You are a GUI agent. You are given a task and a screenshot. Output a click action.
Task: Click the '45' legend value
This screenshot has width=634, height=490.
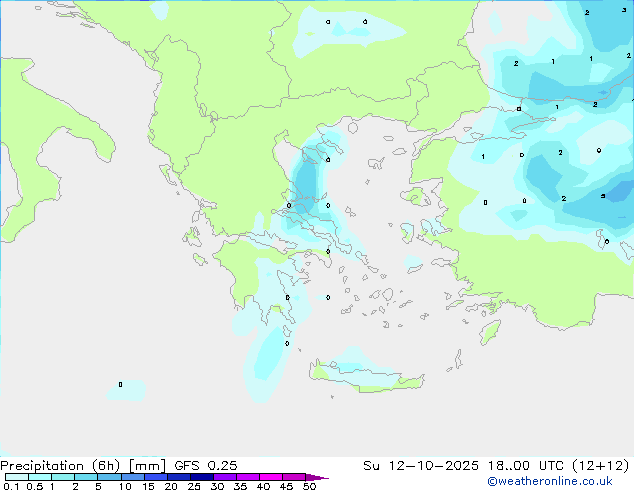click(286, 486)
